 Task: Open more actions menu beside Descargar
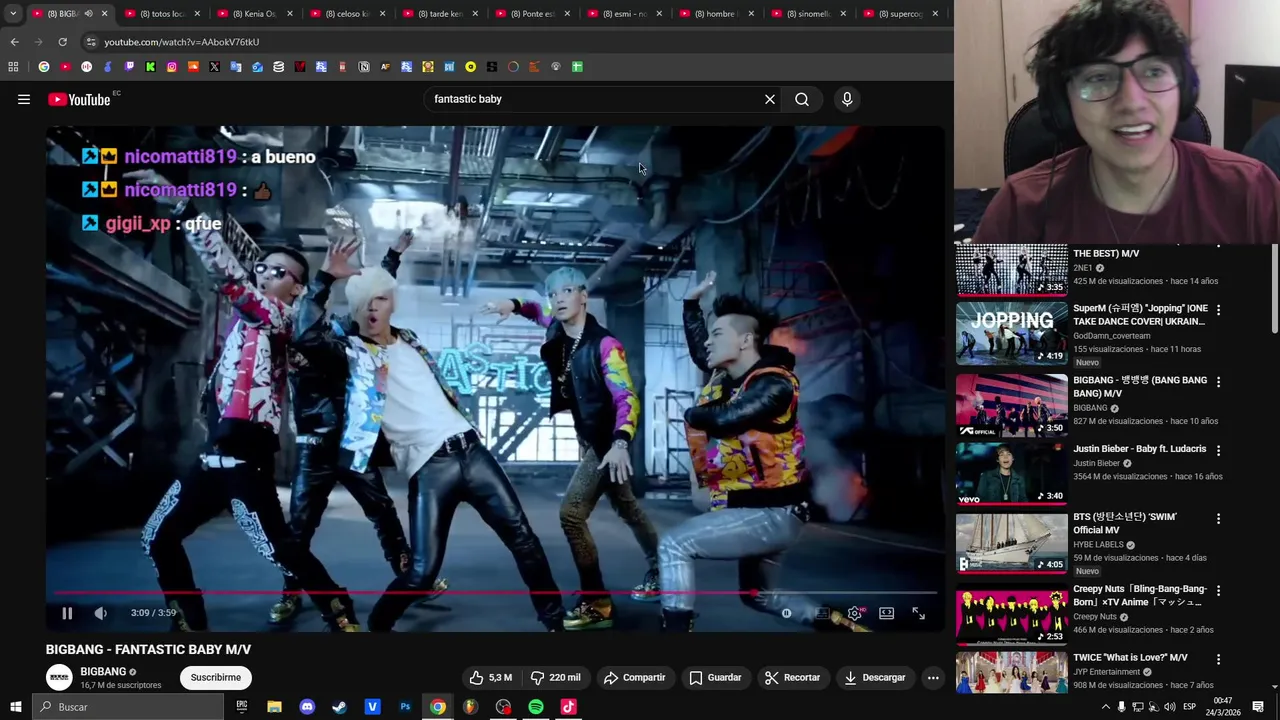pyautogui.click(x=933, y=677)
